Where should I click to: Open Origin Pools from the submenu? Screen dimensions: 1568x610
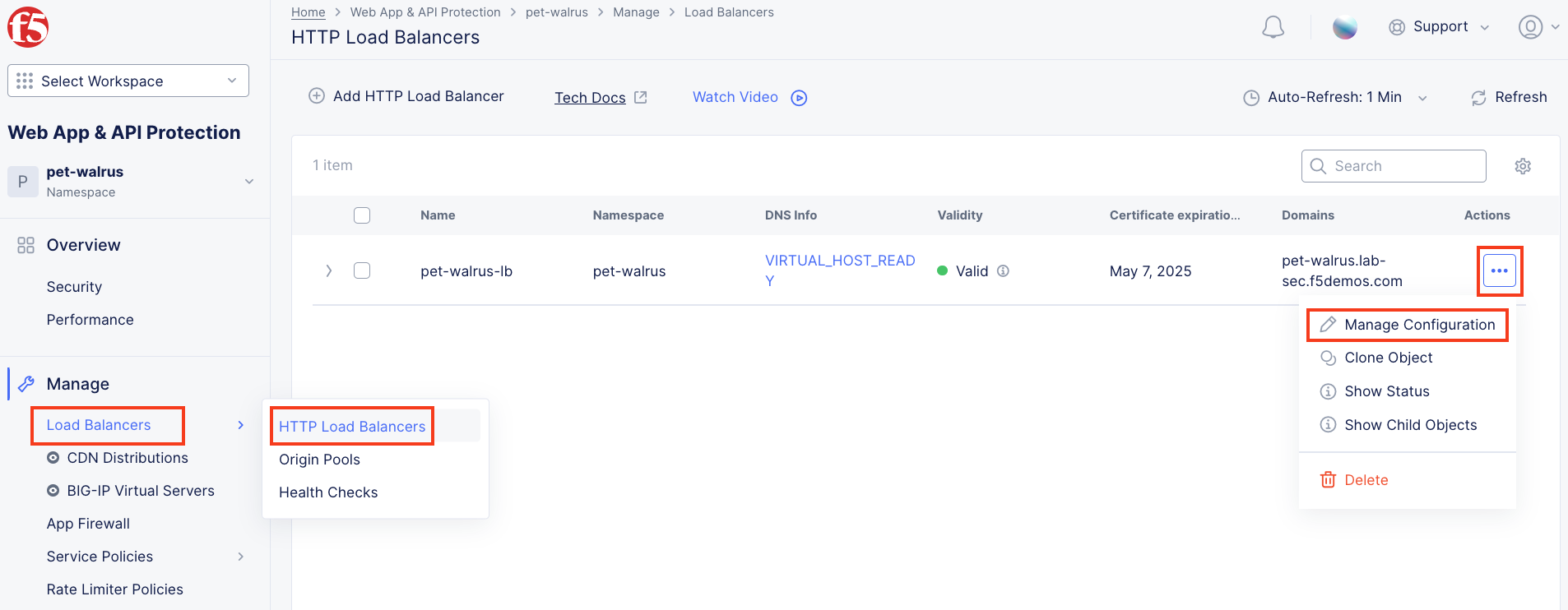(x=319, y=460)
